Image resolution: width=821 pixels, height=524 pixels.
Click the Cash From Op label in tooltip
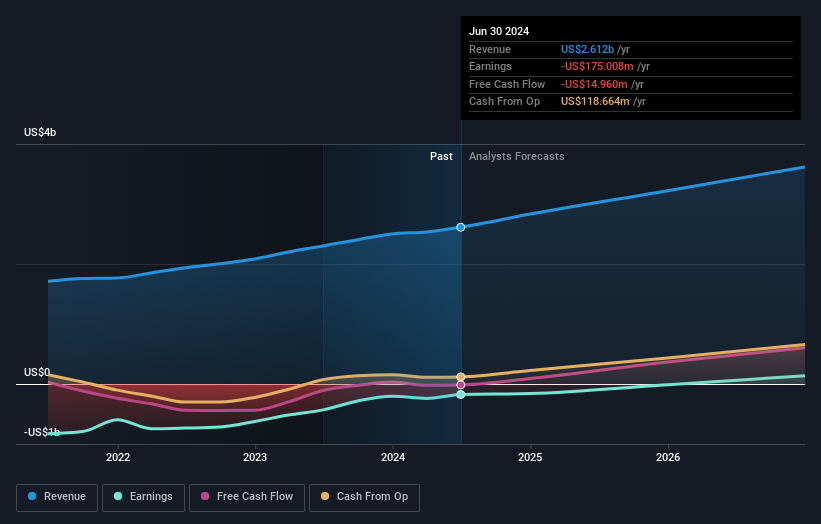504,102
